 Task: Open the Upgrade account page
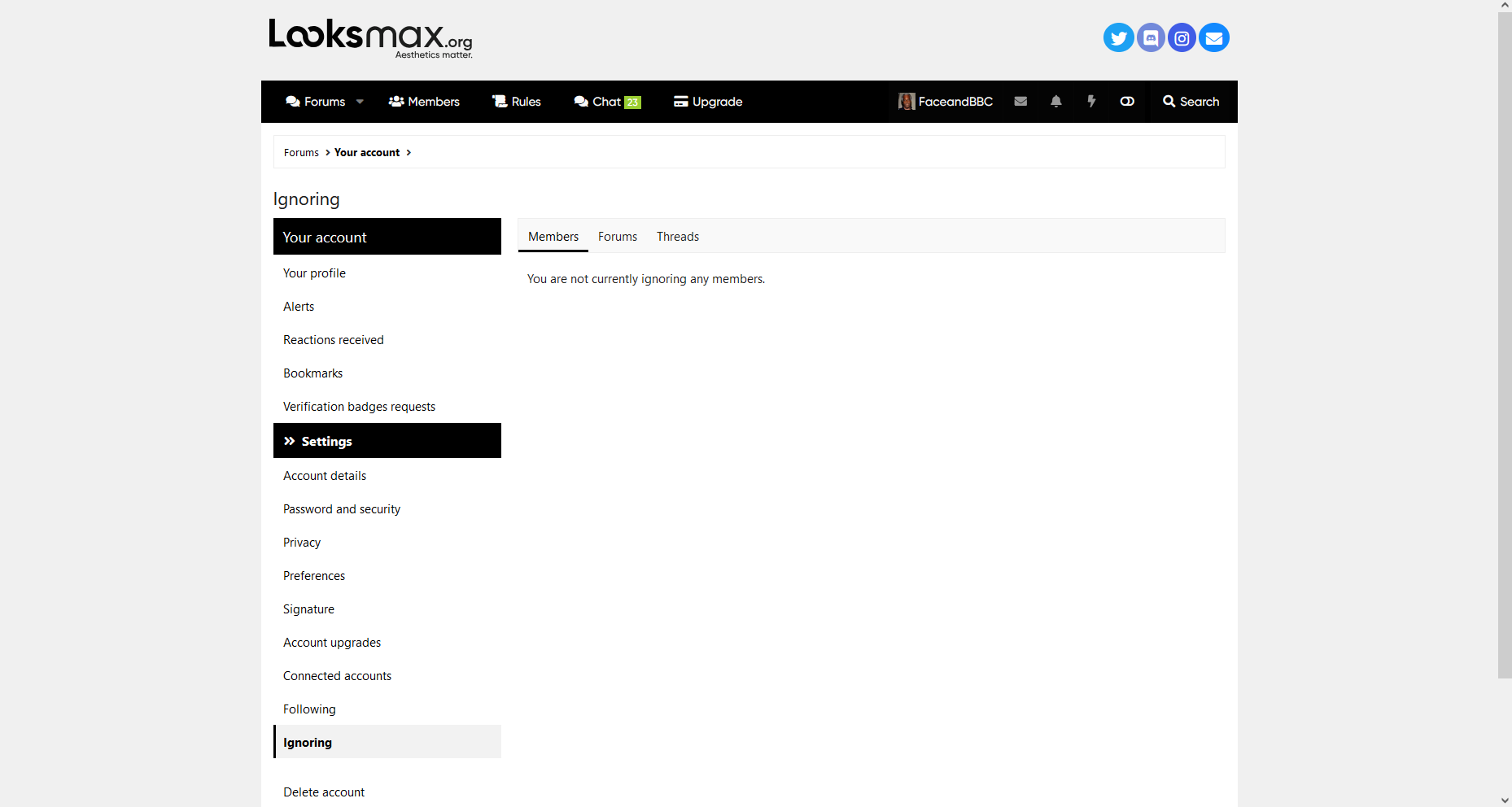(x=708, y=102)
